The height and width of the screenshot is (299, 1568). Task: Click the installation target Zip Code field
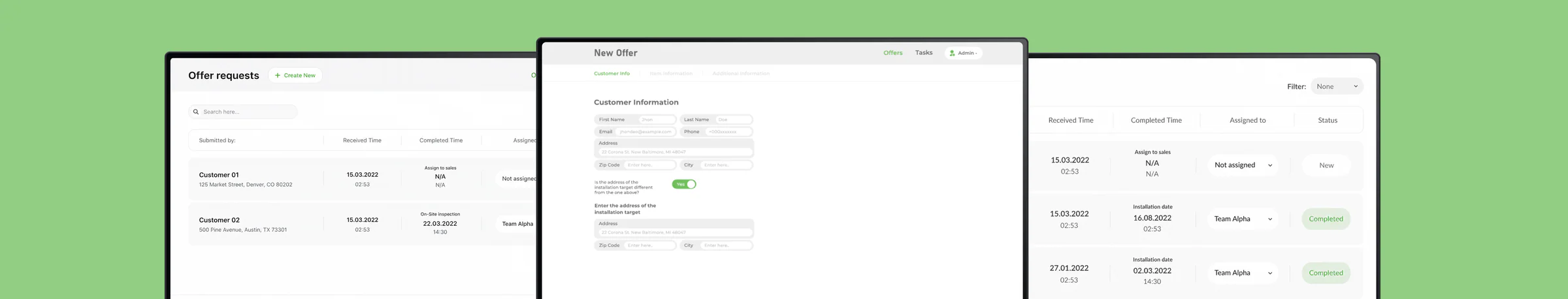[x=649, y=245]
